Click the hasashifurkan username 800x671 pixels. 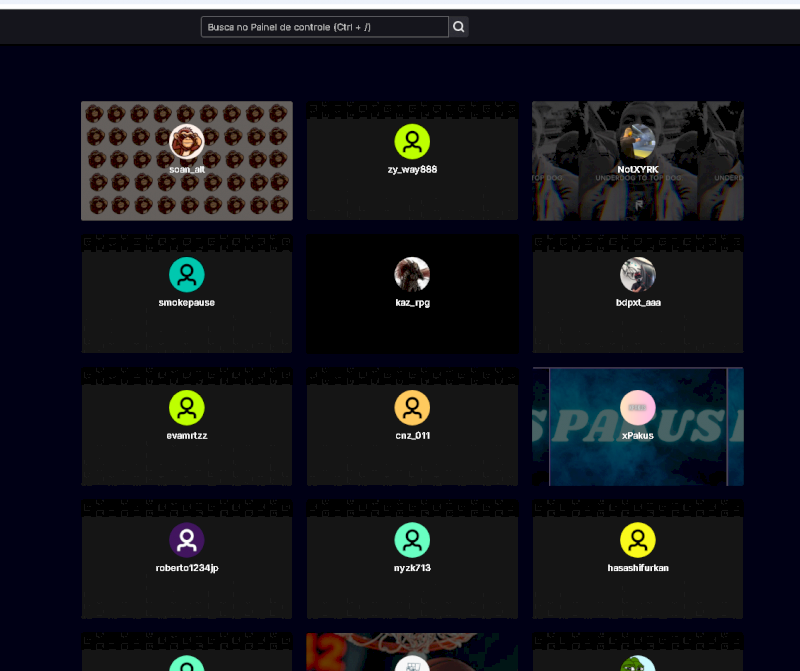pyautogui.click(x=638, y=568)
